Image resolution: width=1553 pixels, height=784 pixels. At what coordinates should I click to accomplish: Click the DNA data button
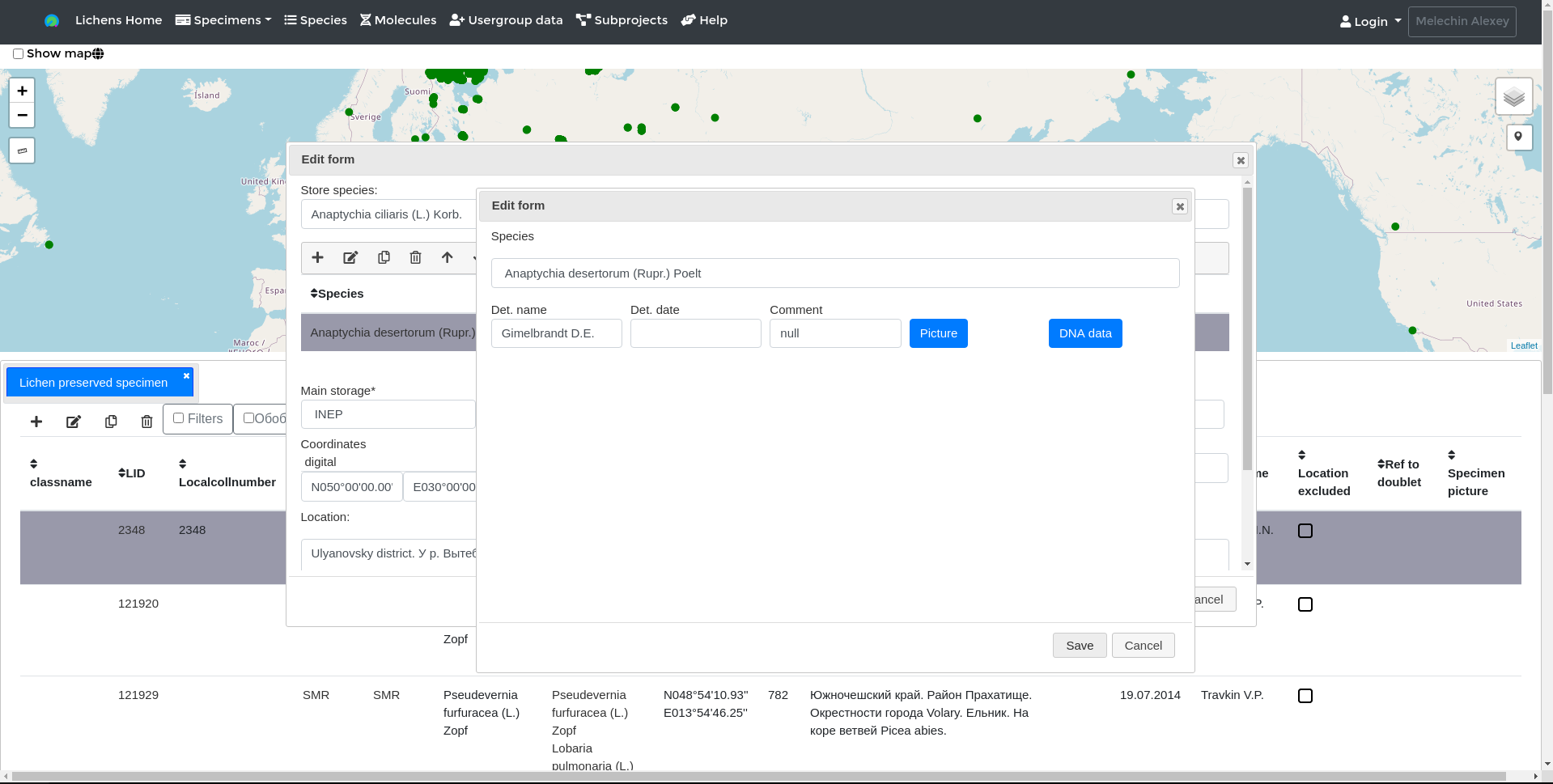click(1085, 333)
